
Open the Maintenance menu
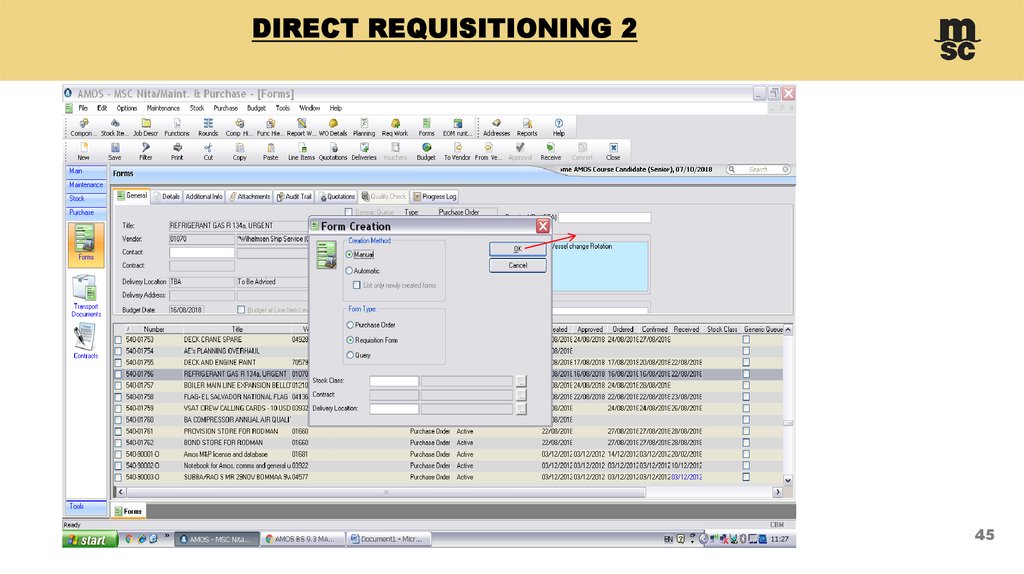pos(163,108)
